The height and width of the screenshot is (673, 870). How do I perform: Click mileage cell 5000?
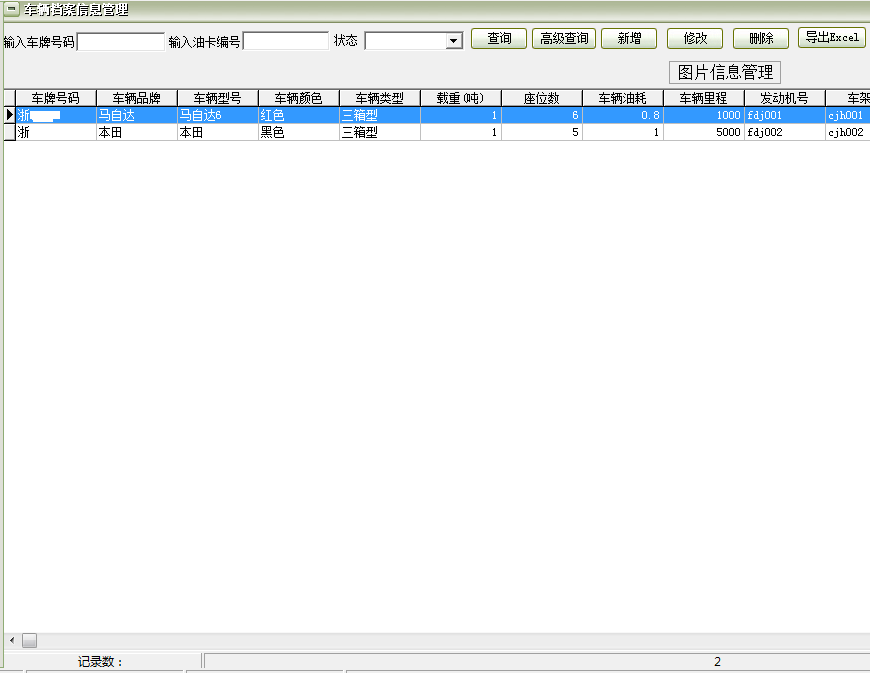704,132
